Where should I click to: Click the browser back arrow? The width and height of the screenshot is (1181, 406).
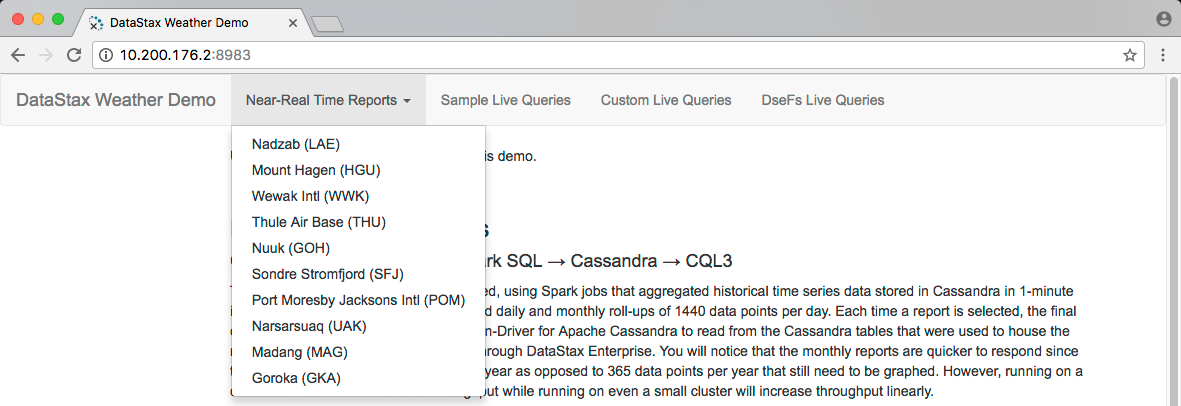[18, 55]
